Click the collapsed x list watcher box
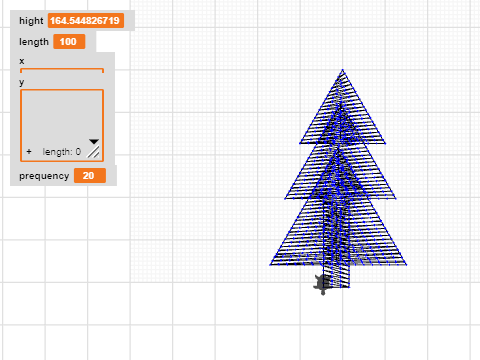480x360 pixels. coord(62,70)
